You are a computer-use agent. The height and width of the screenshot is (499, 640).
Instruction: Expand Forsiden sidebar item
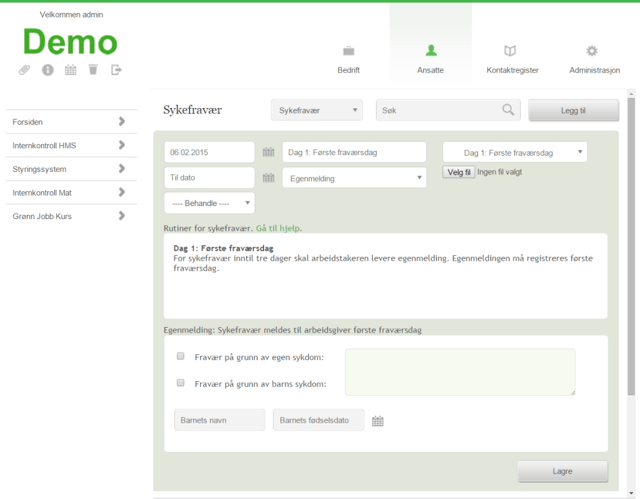pos(71,122)
